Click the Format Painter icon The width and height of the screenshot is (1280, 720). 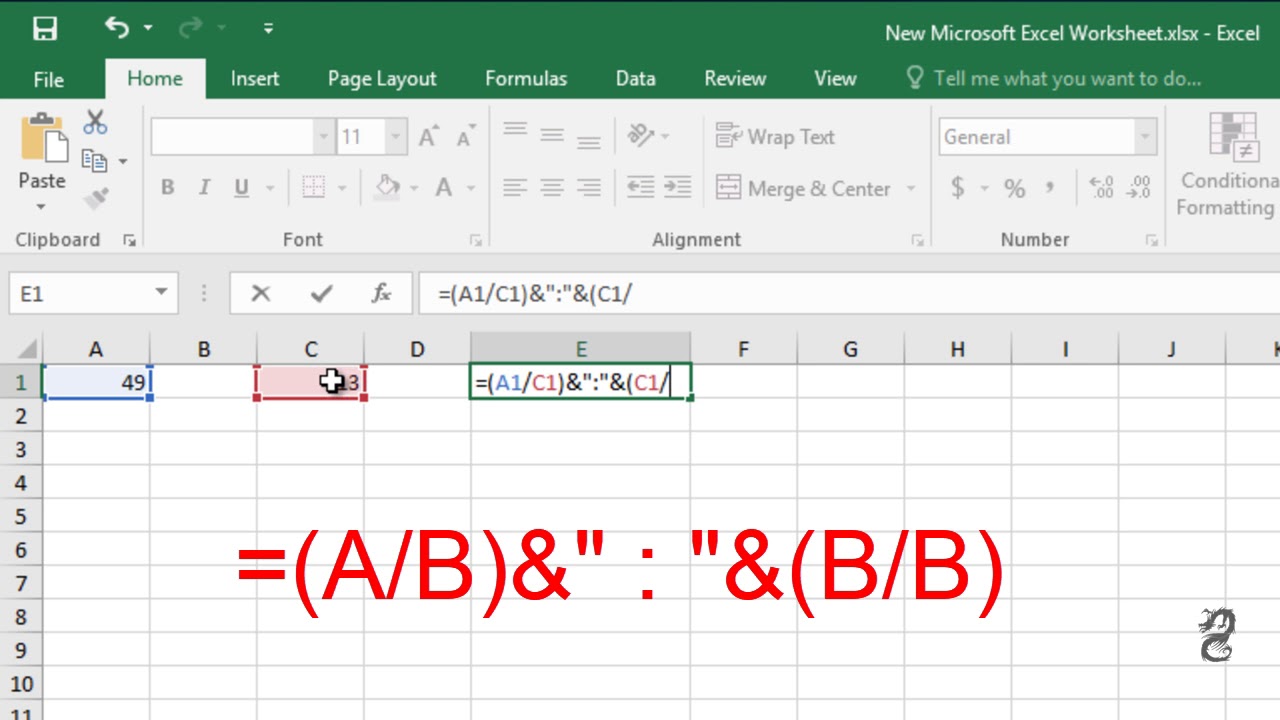94,196
